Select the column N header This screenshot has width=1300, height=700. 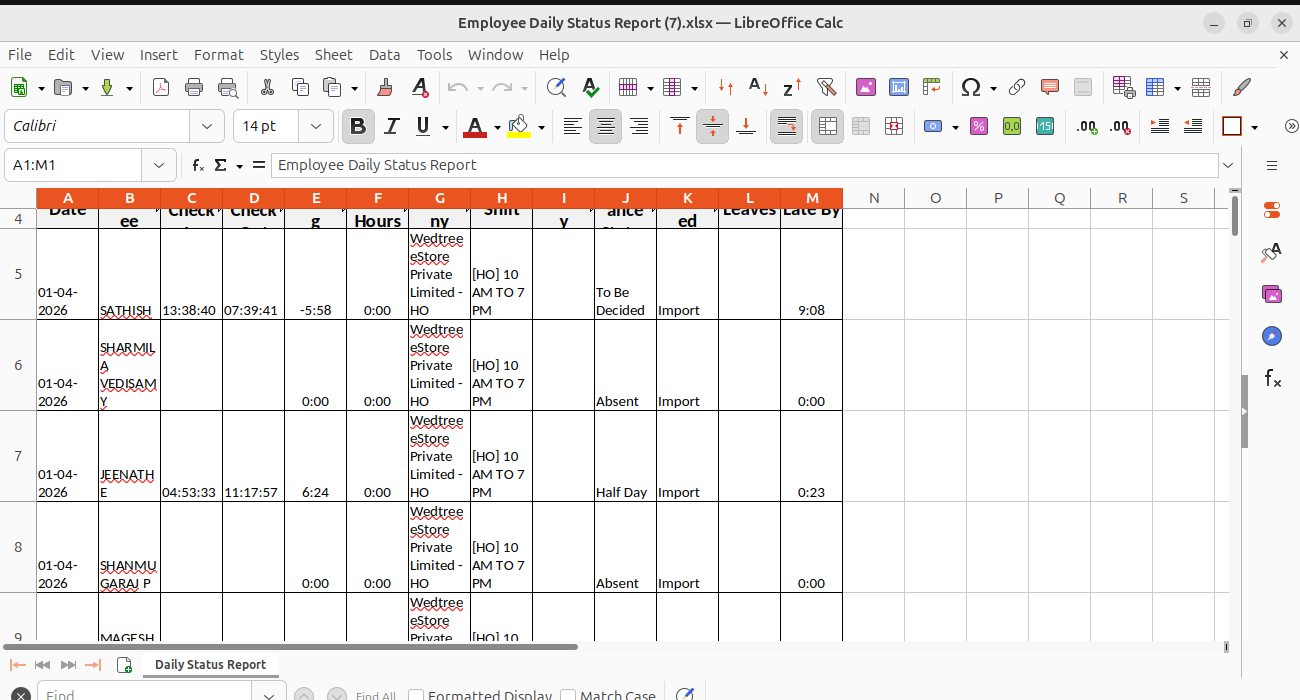pos(873,198)
